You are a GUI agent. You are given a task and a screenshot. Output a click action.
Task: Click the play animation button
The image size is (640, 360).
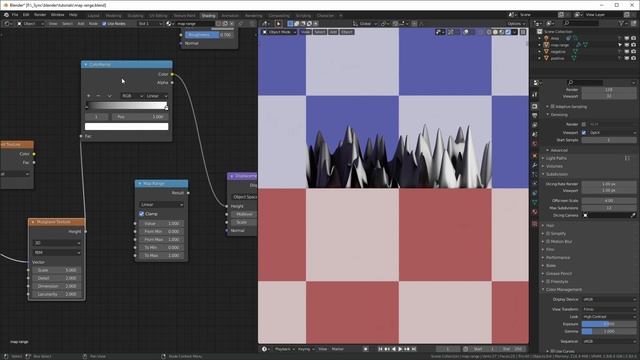(x=400, y=349)
